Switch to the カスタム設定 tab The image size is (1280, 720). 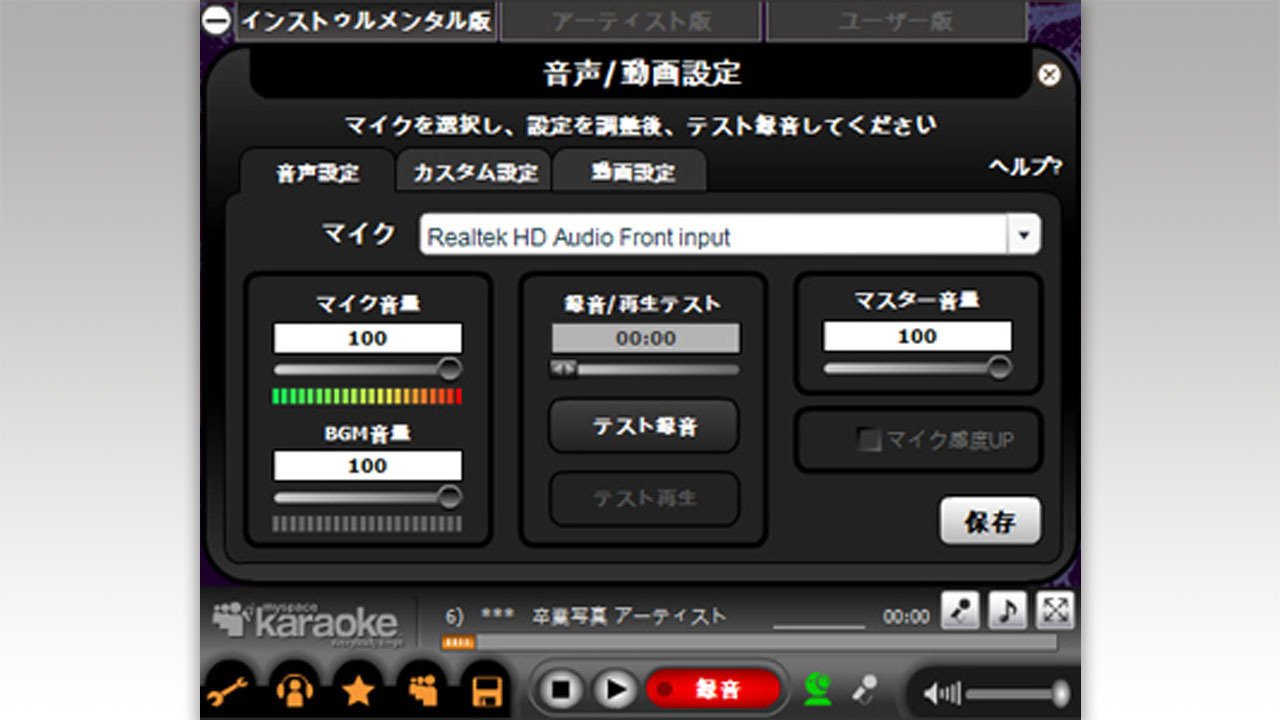tap(475, 171)
